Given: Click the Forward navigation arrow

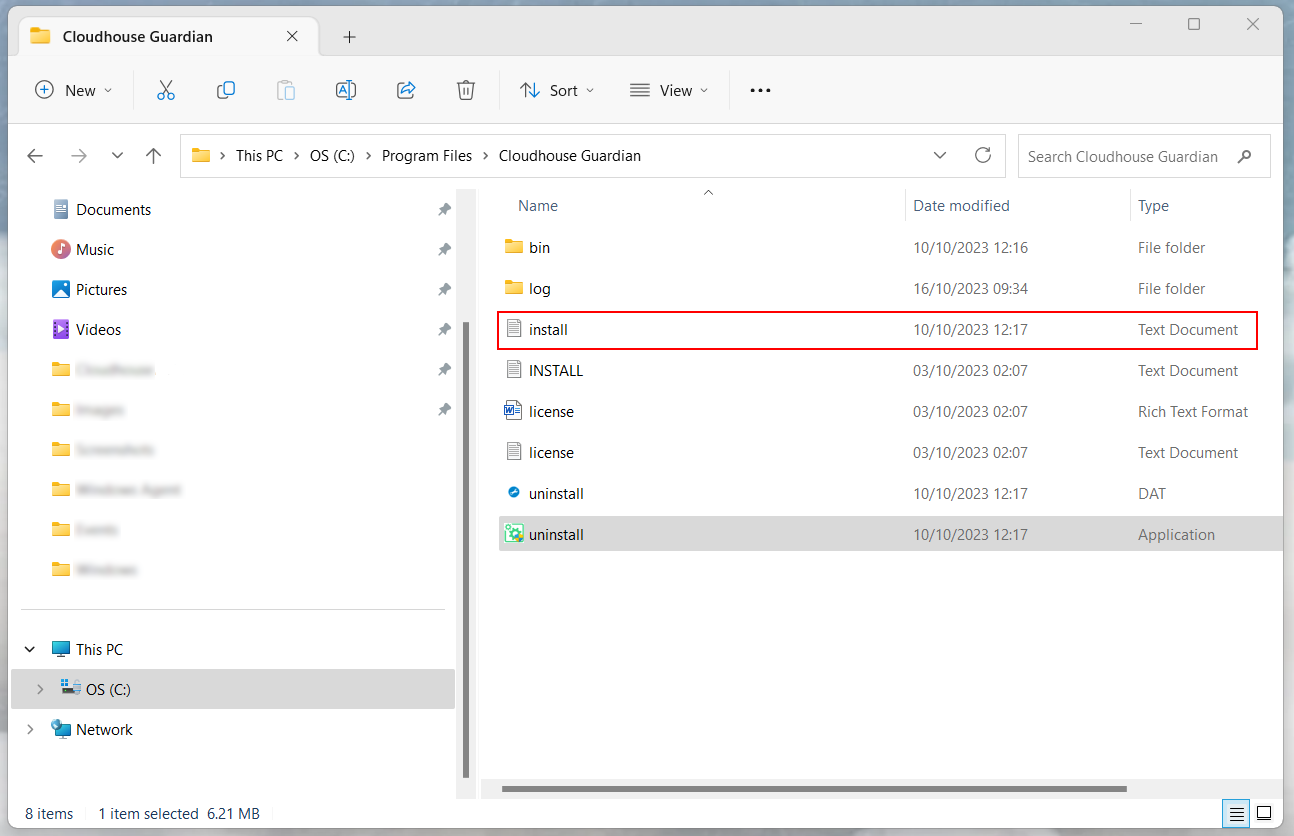Looking at the screenshot, I should point(79,156).
